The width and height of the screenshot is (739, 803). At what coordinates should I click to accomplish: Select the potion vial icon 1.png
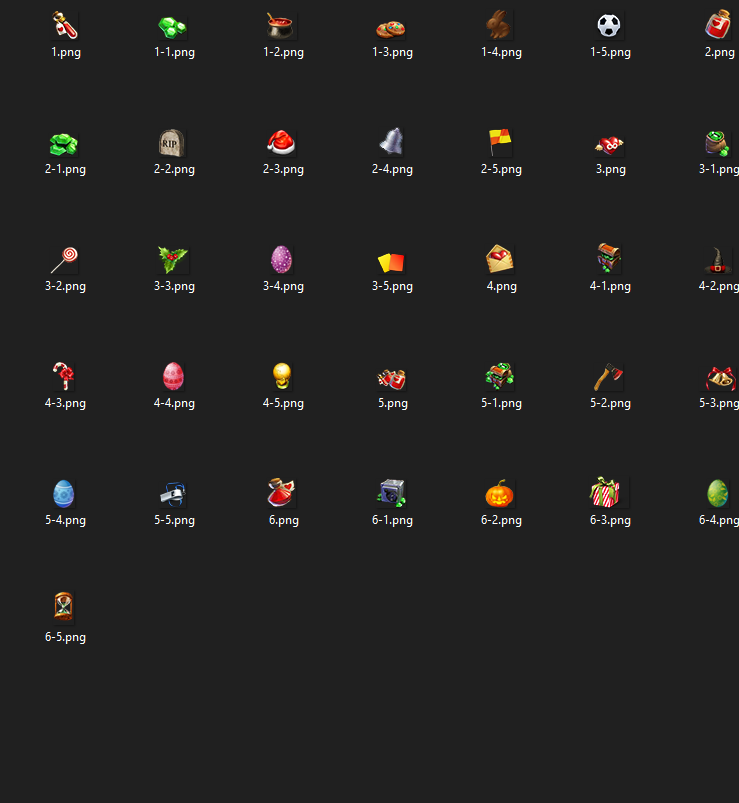[x=65, y=26]
